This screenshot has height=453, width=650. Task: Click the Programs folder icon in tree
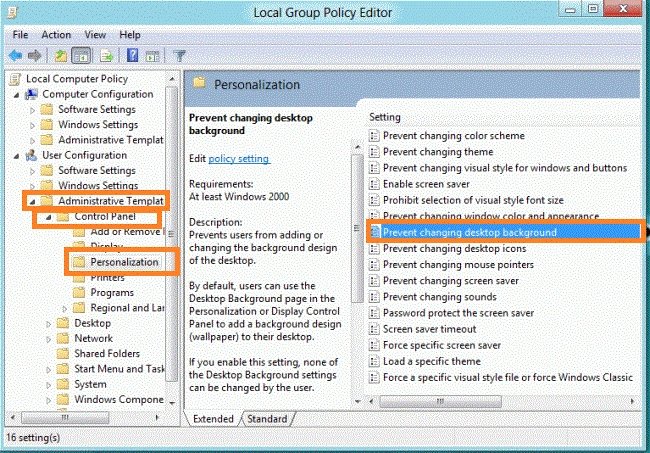pos(79,293)
